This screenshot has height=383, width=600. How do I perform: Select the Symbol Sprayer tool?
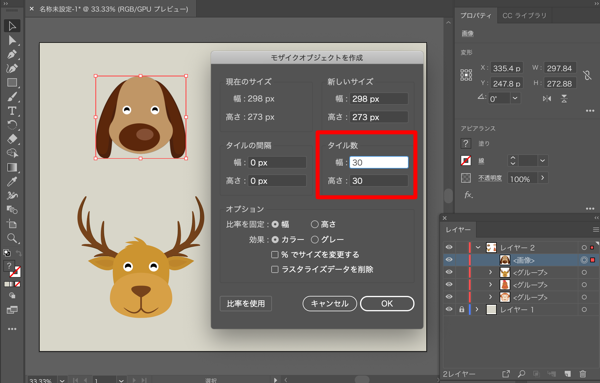point(12,196)
